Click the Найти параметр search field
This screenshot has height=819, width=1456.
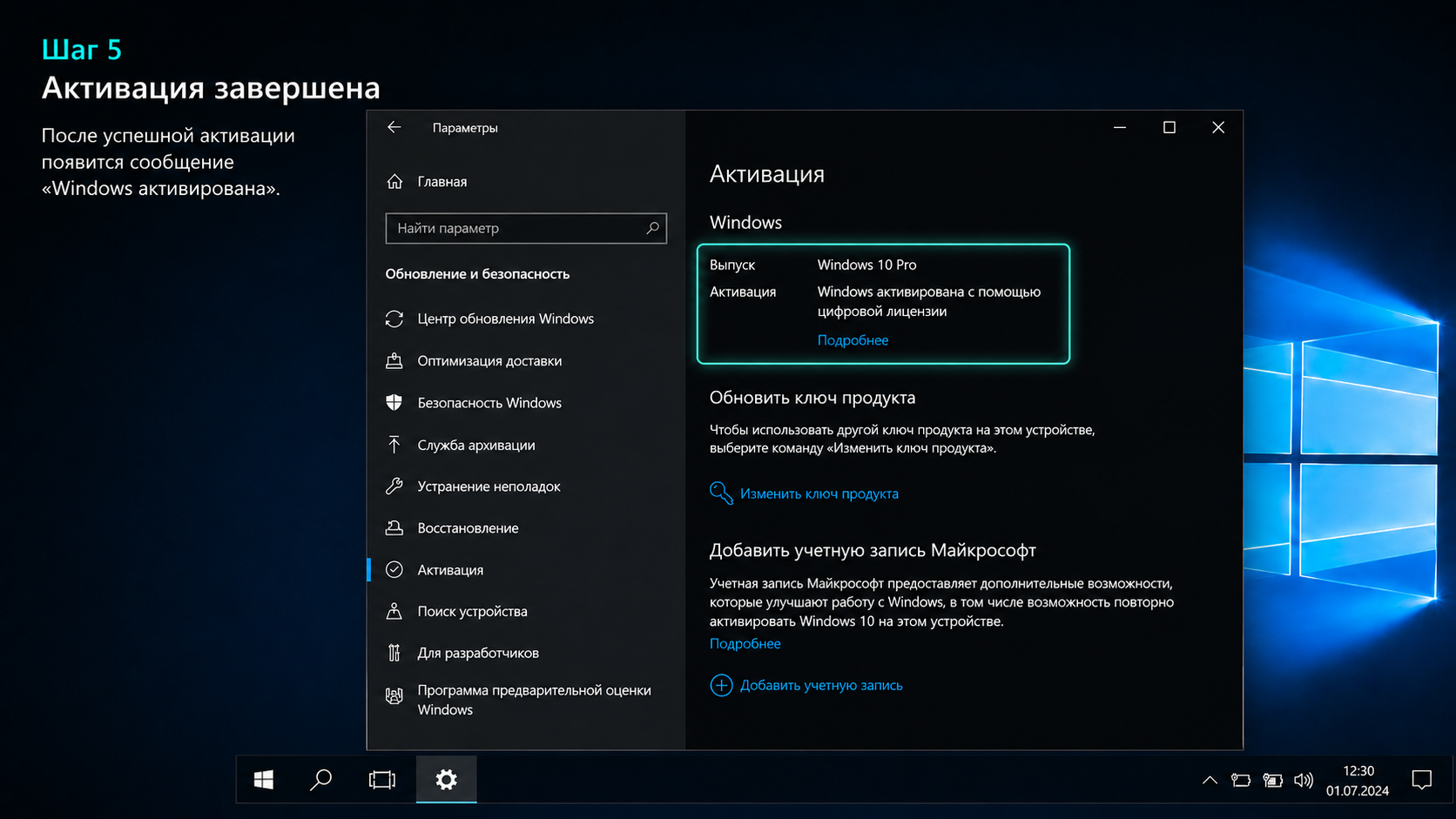click(x=526, y=228)
